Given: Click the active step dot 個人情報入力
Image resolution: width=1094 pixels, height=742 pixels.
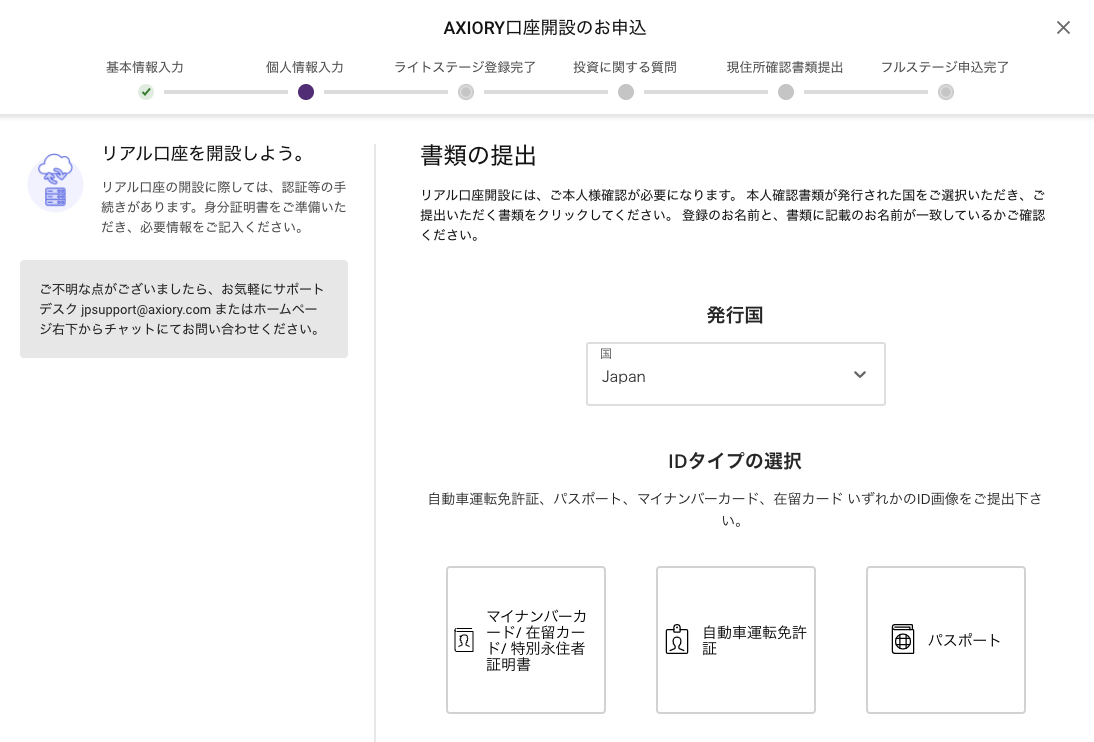Looking at the screenshot, I should 306,92.
